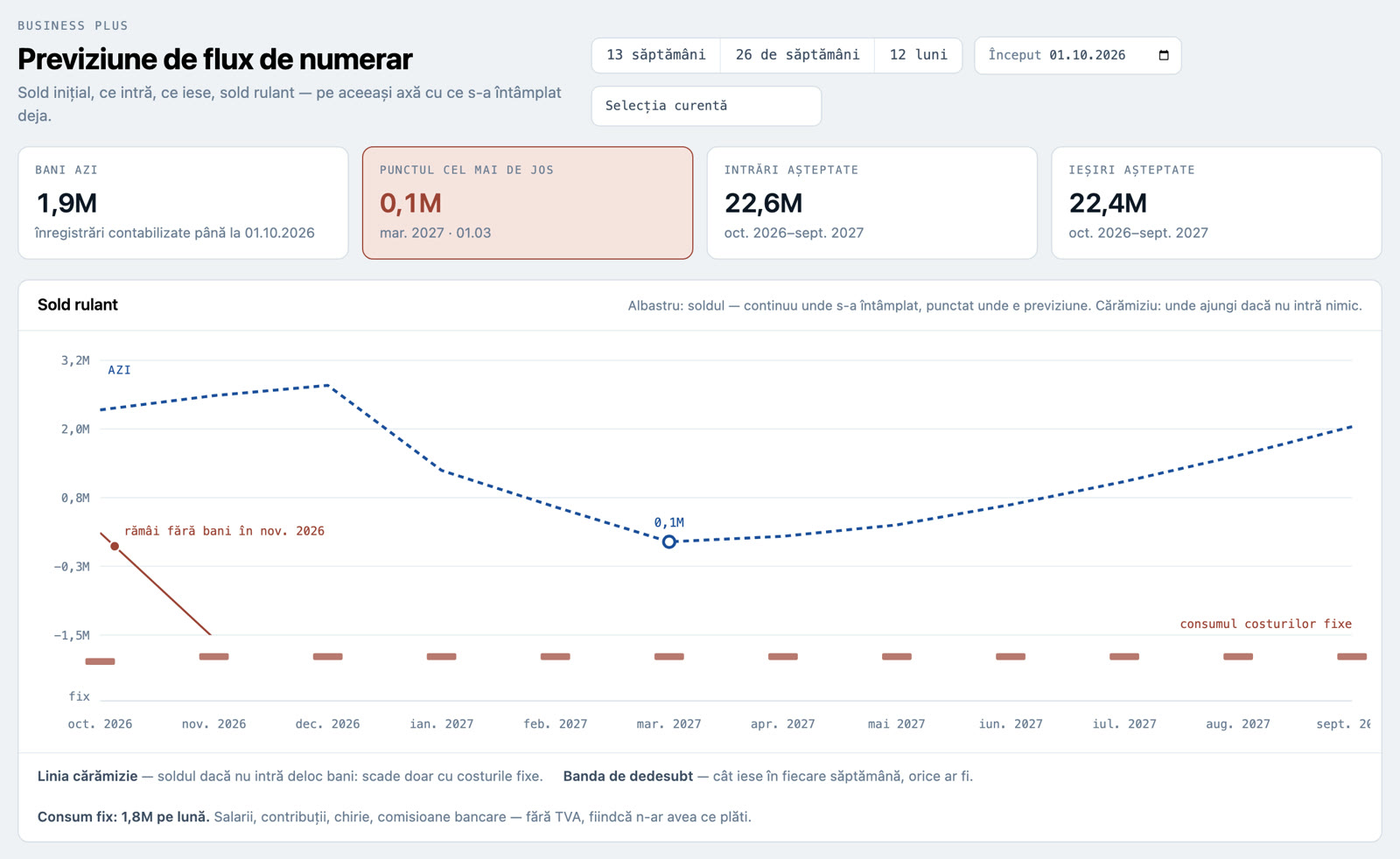Click the "Banda de dedesubt" legend text
1400x859 pixels.
(628, 776)
